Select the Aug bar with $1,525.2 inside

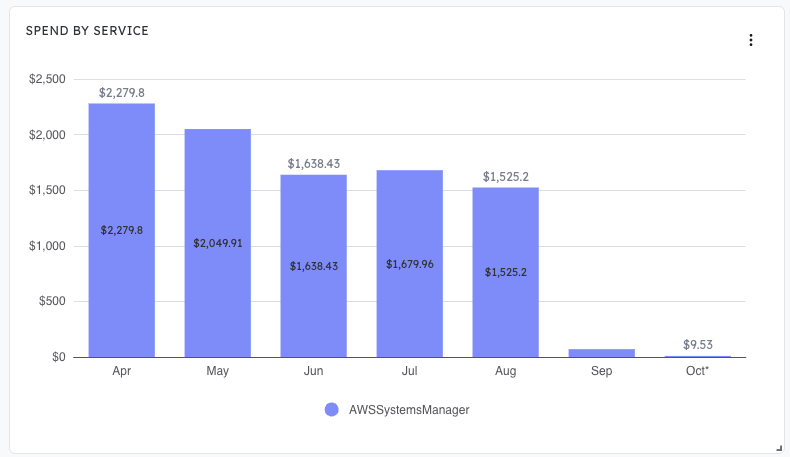505,272
